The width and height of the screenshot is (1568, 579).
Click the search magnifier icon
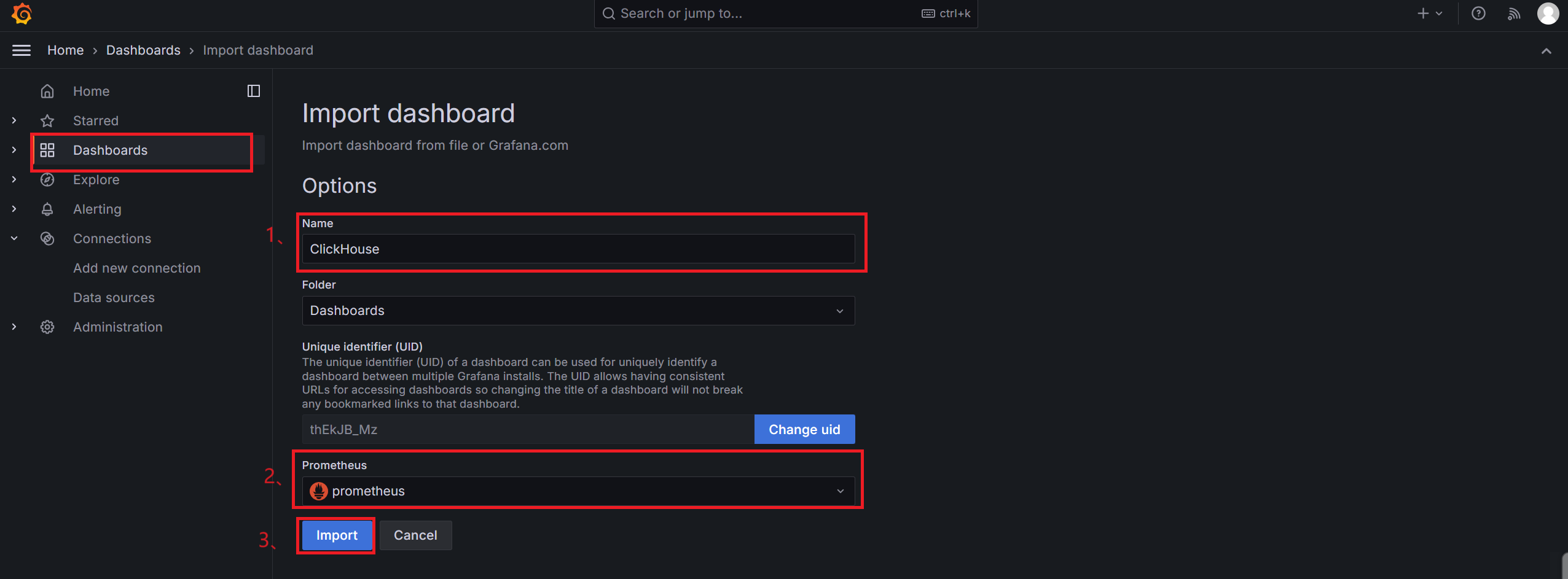click(608, 14)
